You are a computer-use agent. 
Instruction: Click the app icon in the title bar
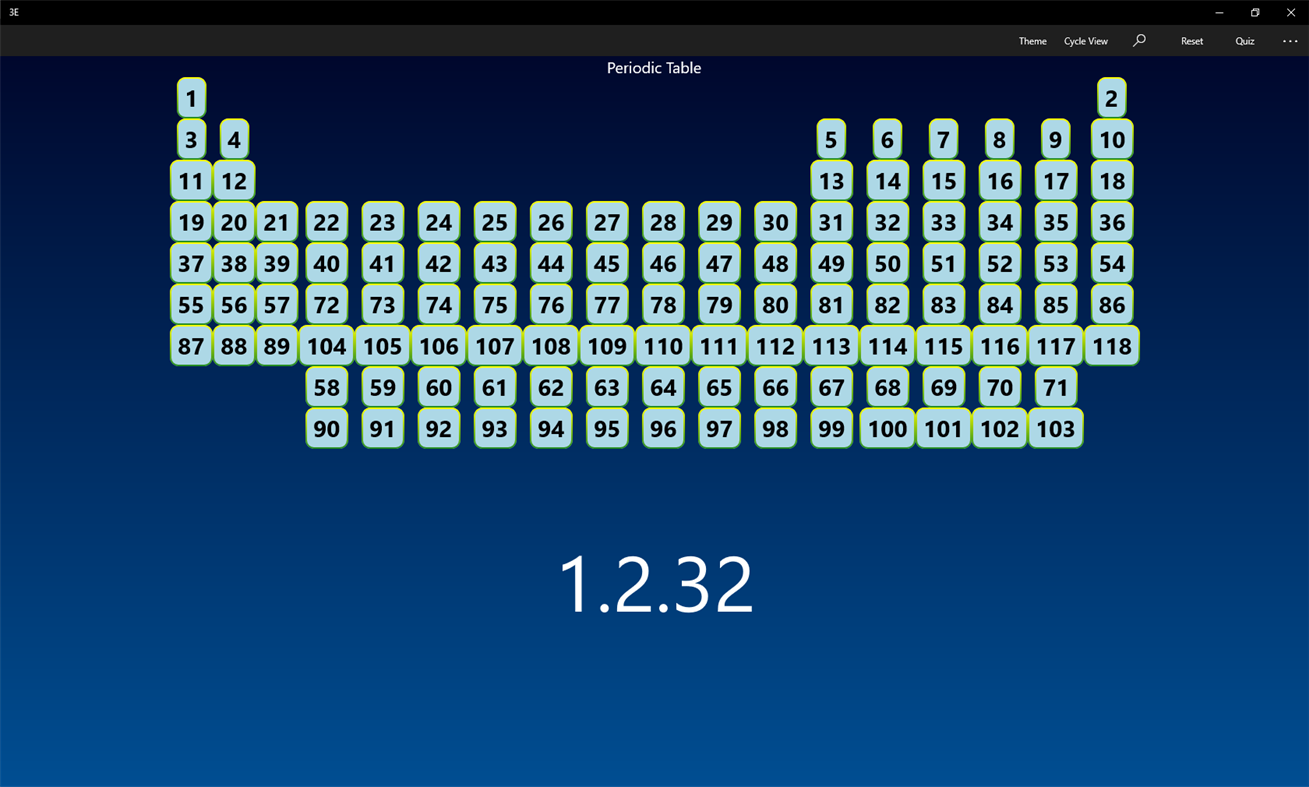tap(14, 12)
